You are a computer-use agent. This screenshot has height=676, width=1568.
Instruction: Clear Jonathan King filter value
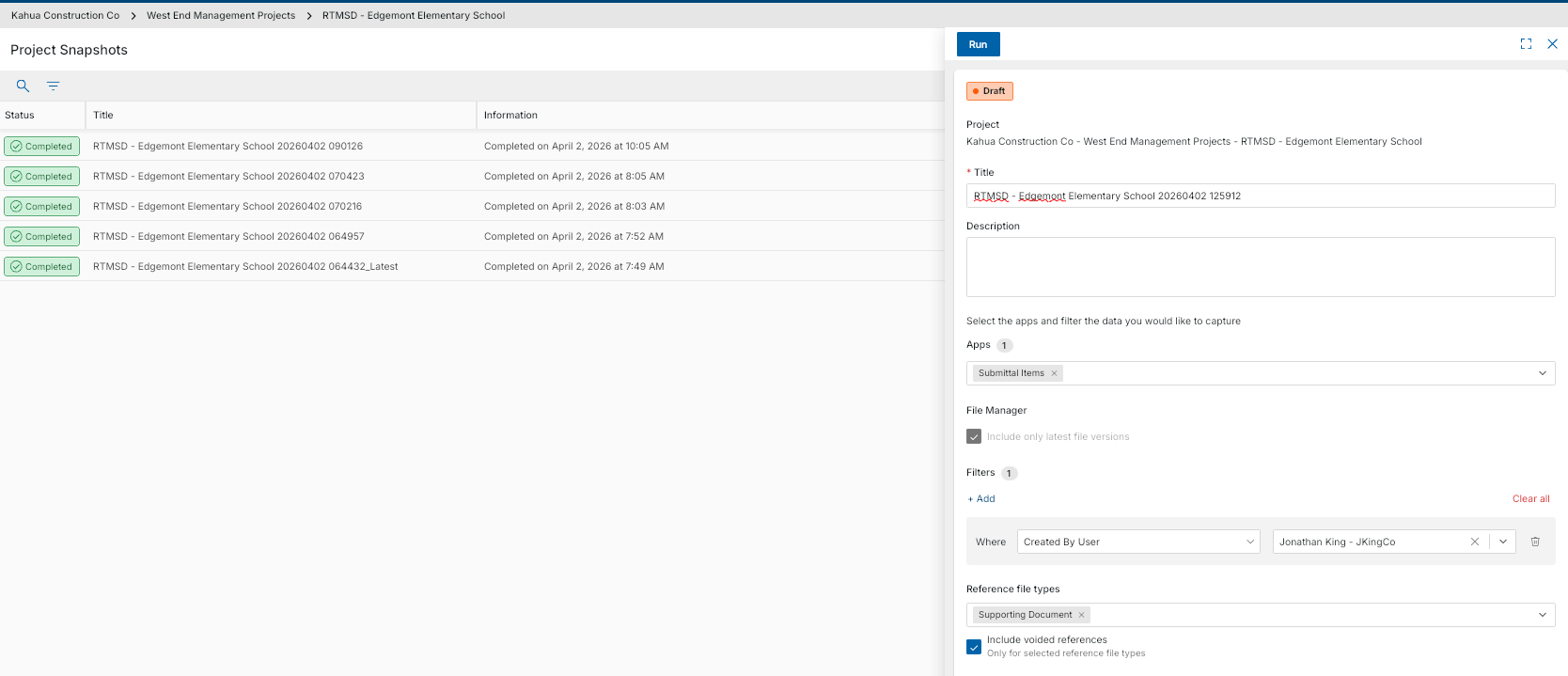pos(1474,542)
